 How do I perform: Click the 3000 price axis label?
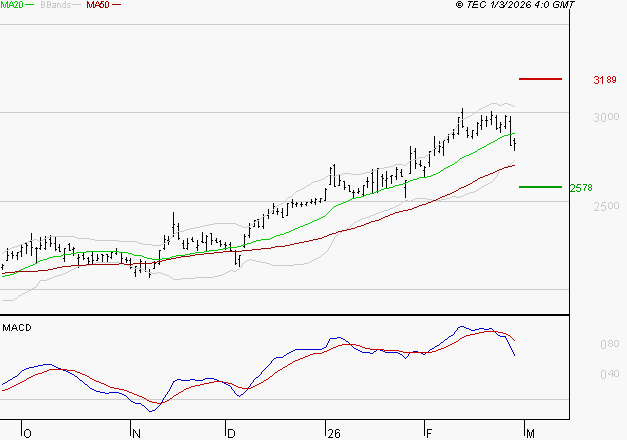pos(606,117)
